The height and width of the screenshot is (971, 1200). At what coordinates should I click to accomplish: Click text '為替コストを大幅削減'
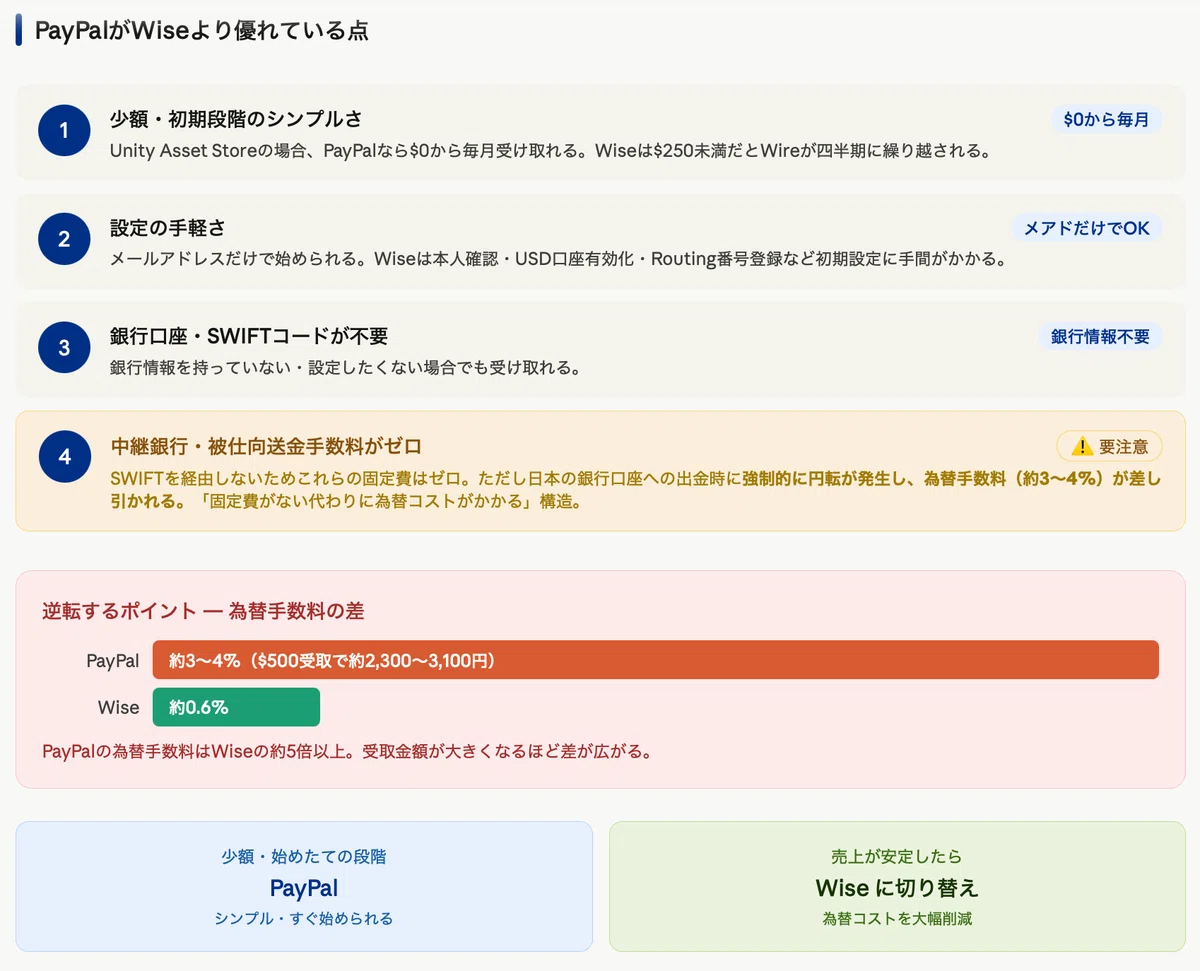click(897, 918)
